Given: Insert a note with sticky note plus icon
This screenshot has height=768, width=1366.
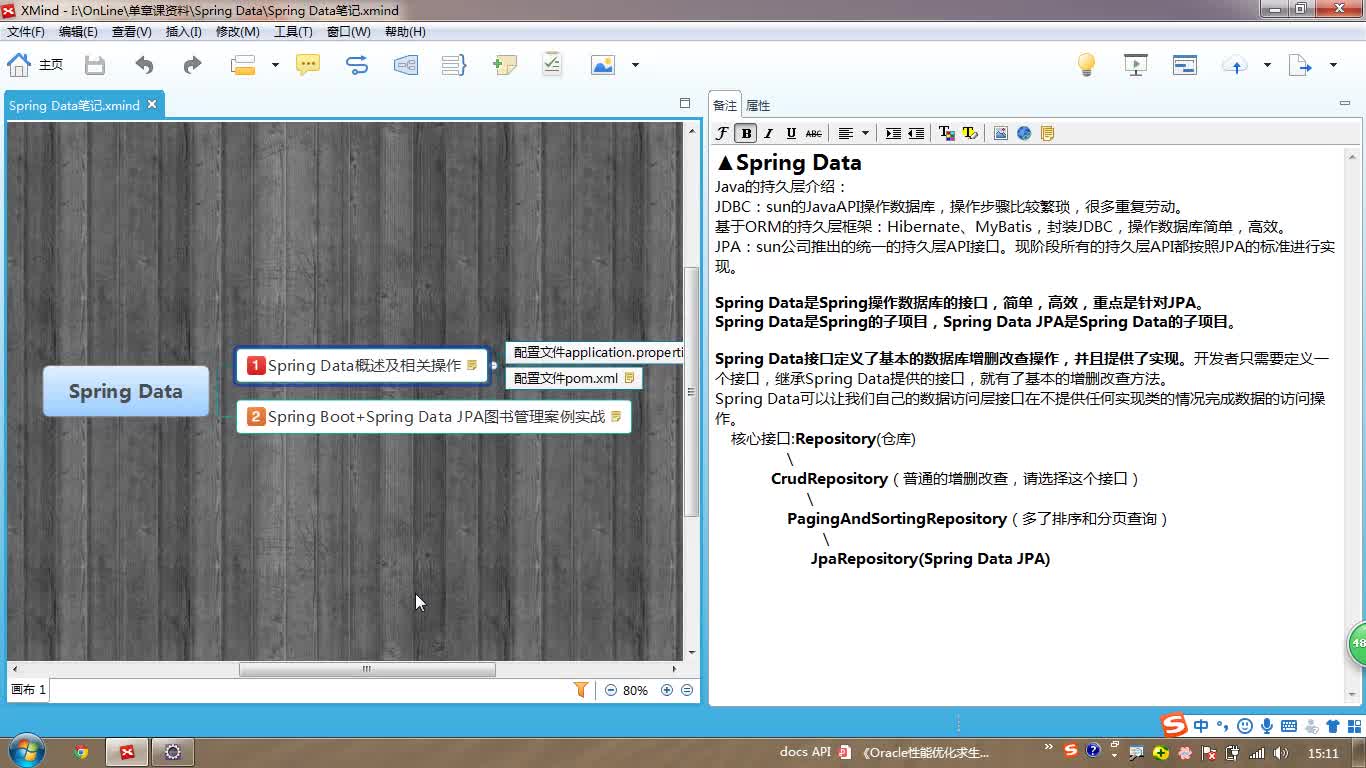Looking at the screenshot, I should click(504, 65).
